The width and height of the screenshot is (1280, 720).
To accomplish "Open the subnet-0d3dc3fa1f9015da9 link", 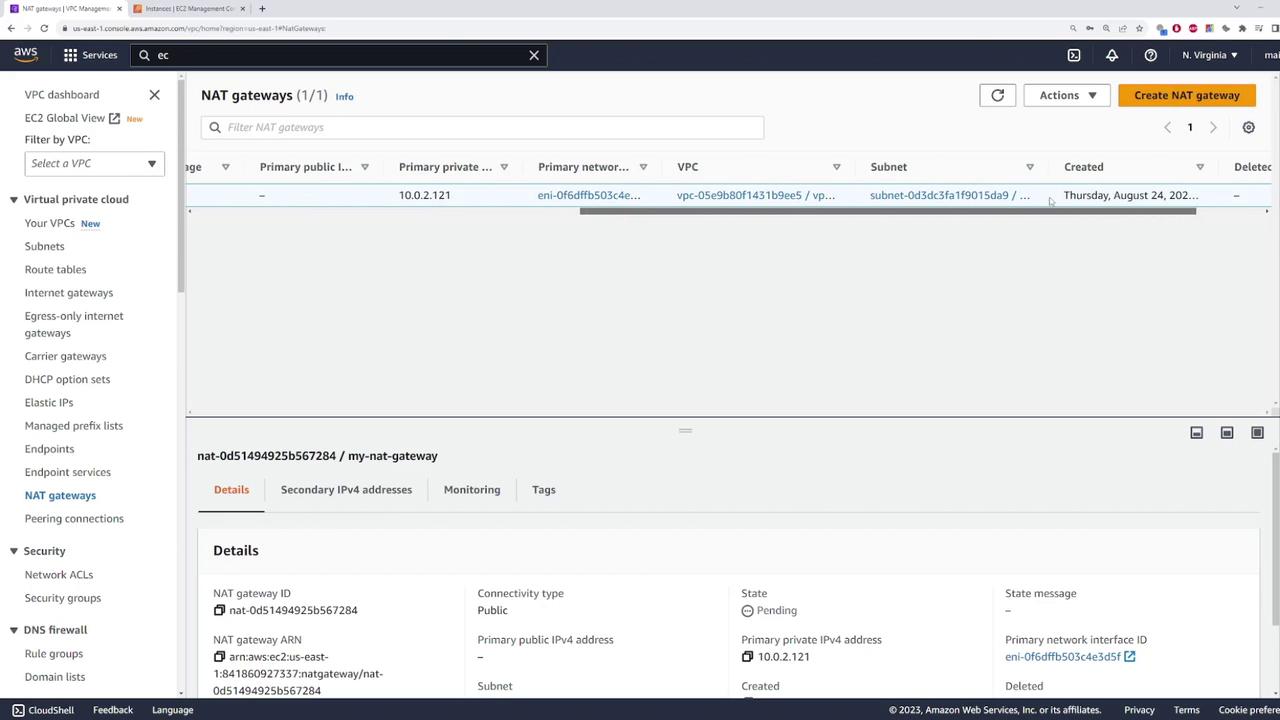I will 950,195.
